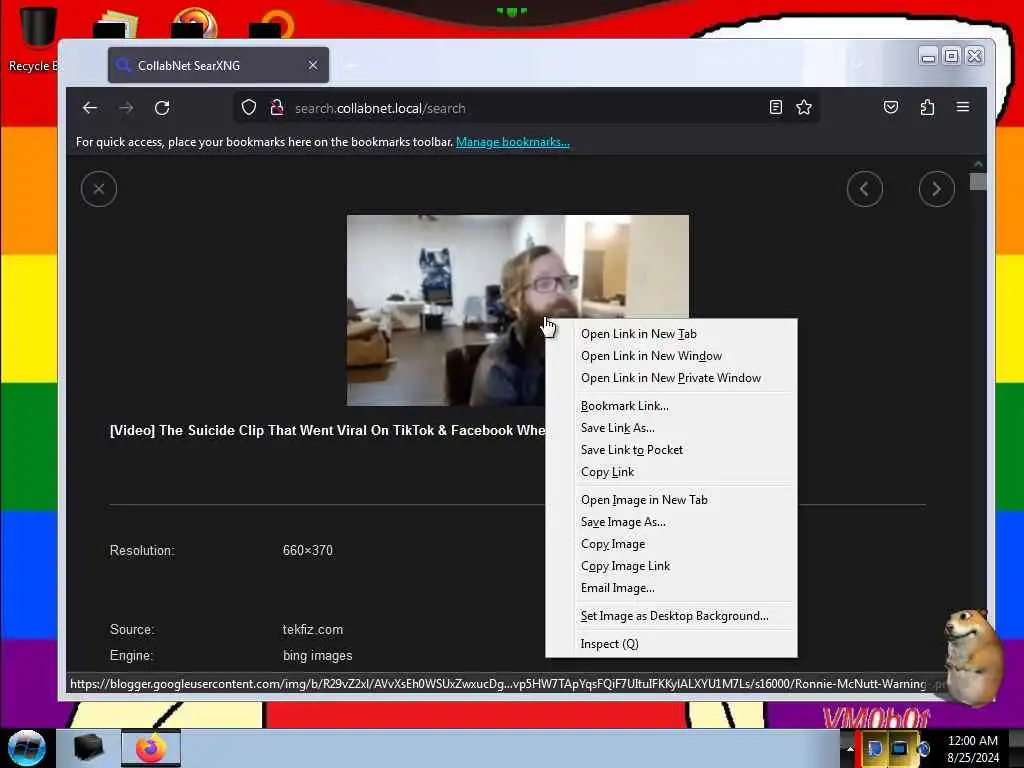Click the 660×370 resolution value

308,551
